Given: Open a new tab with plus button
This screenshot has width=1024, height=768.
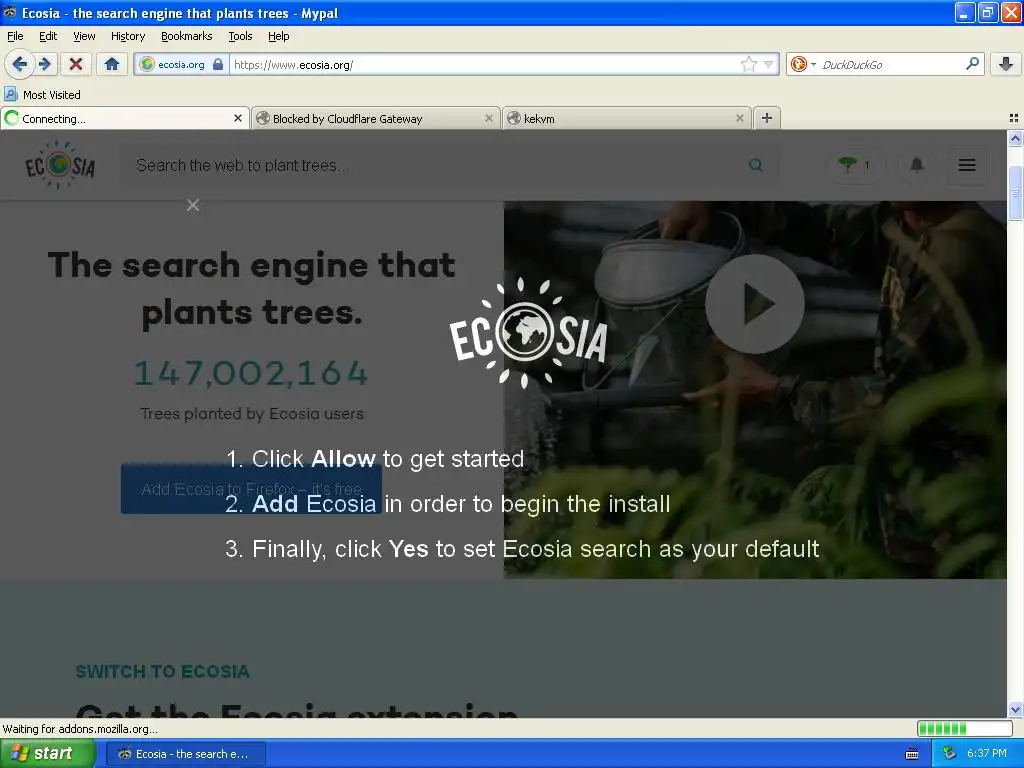Looking at the screenshot, I should tap(767, 118).
